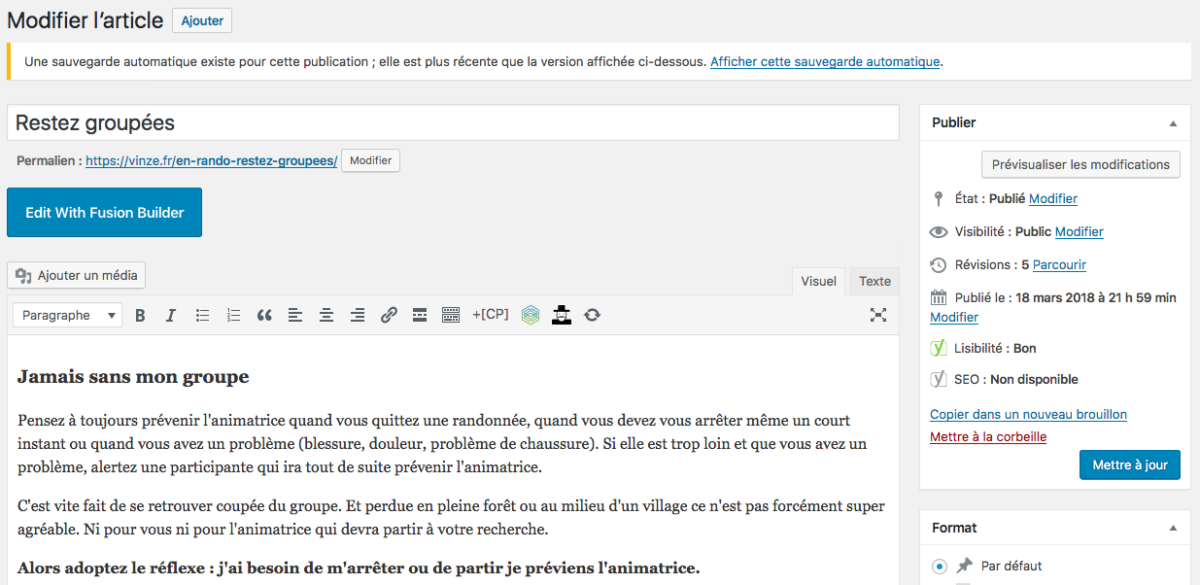The width and height of the screenshot is (1200, 585).
Task: Click the 'Edit With Fusion Builder' button
Action: click(104, 212)
